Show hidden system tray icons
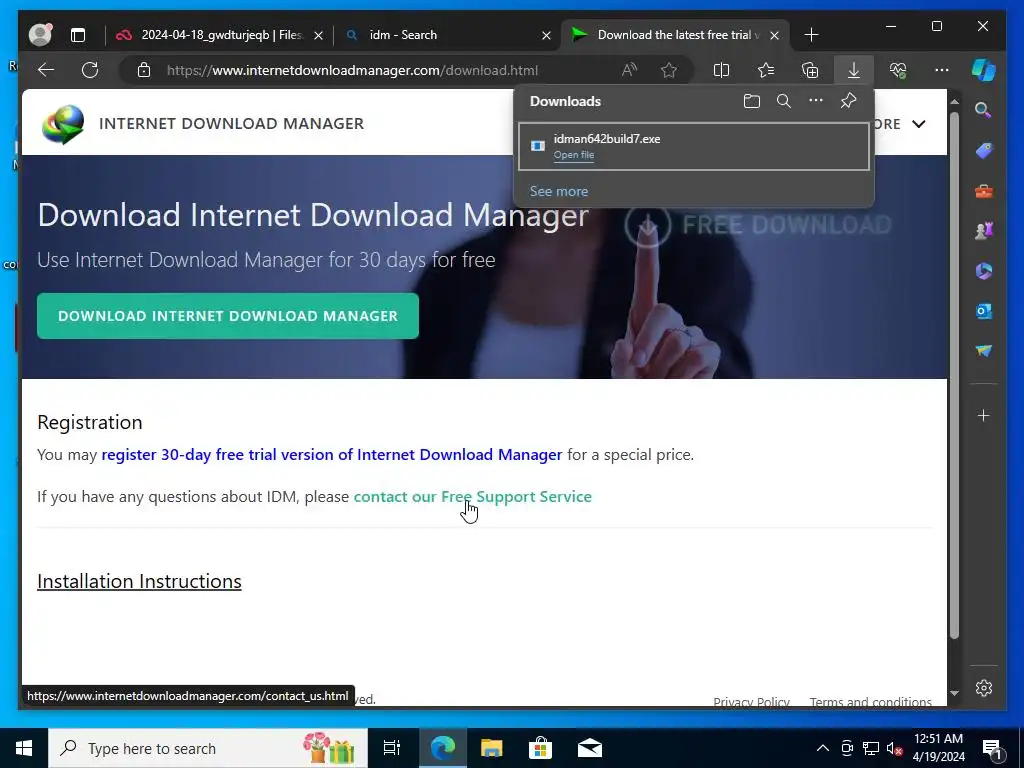 (823, 748)
